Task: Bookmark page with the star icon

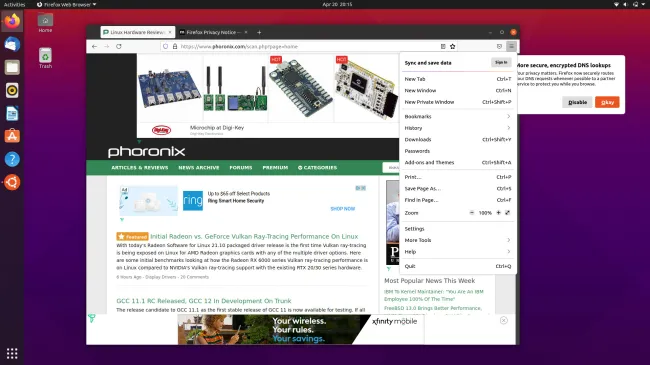Action: pyautogui.click(x=453, y=46)
